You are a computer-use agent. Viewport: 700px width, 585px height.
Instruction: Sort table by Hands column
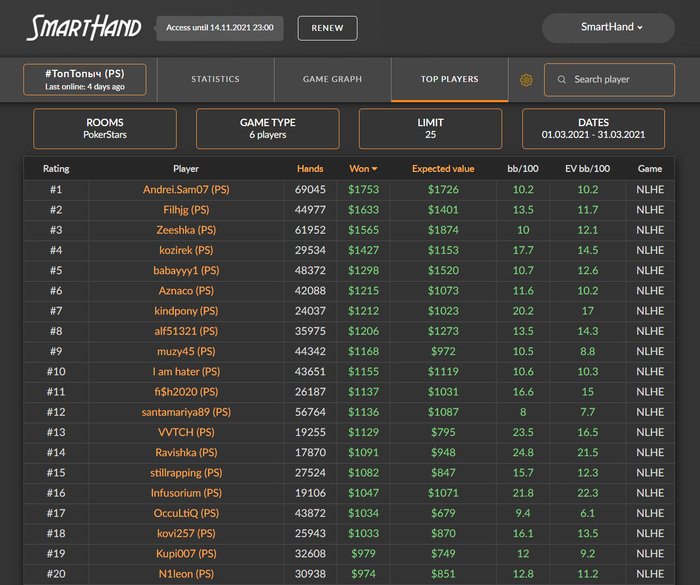(x=310, y=169)
